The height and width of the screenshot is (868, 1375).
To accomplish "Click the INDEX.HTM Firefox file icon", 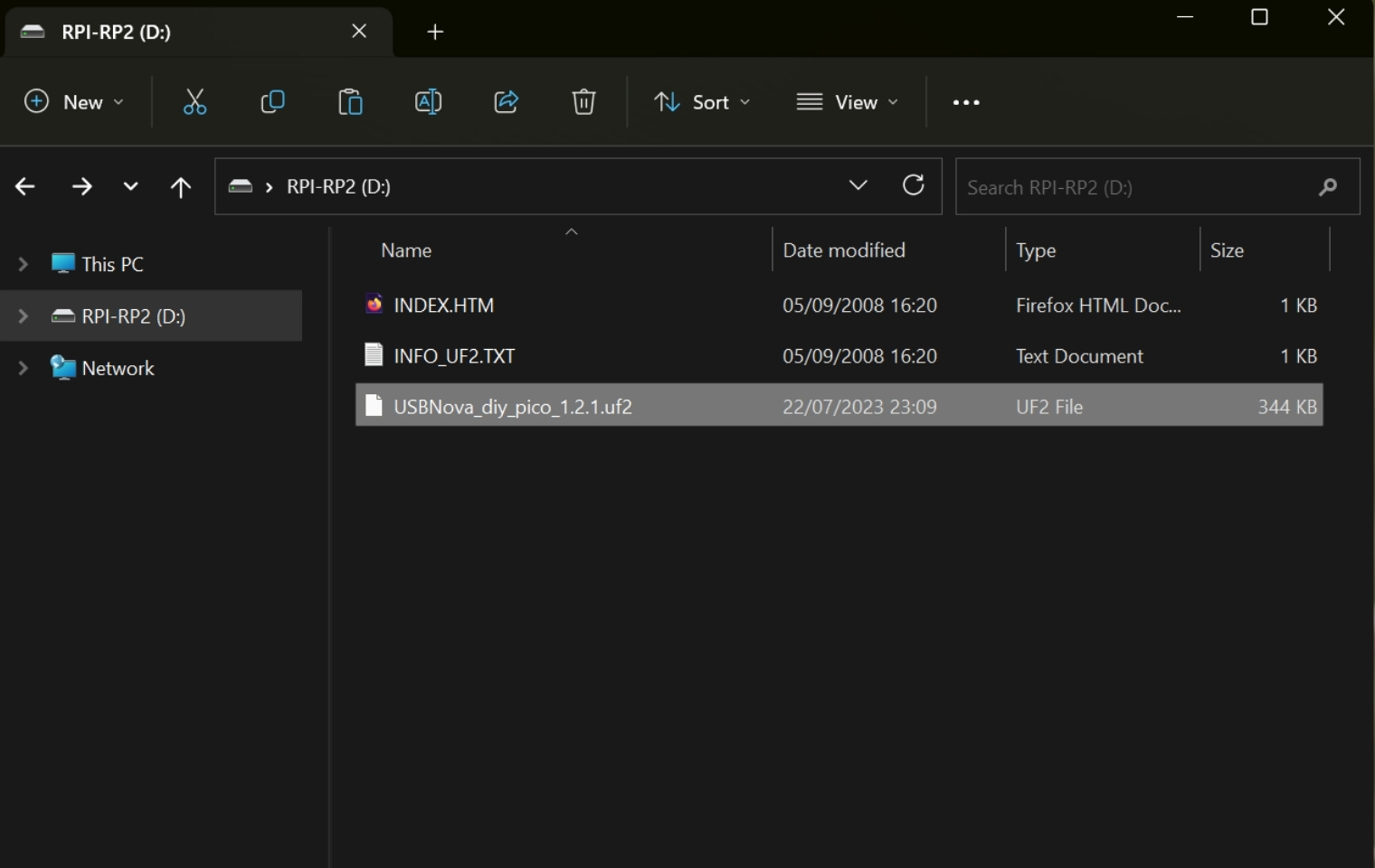I will click(374, 304).
